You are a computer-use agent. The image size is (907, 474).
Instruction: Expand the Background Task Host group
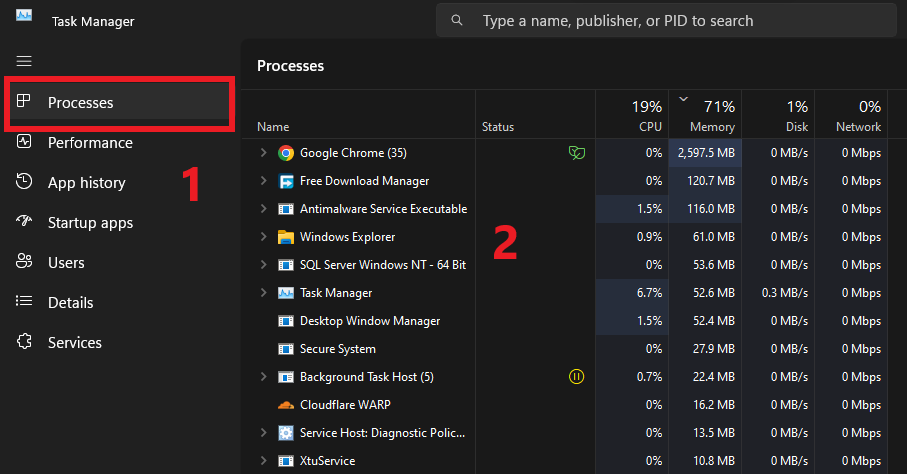(263, 377)
